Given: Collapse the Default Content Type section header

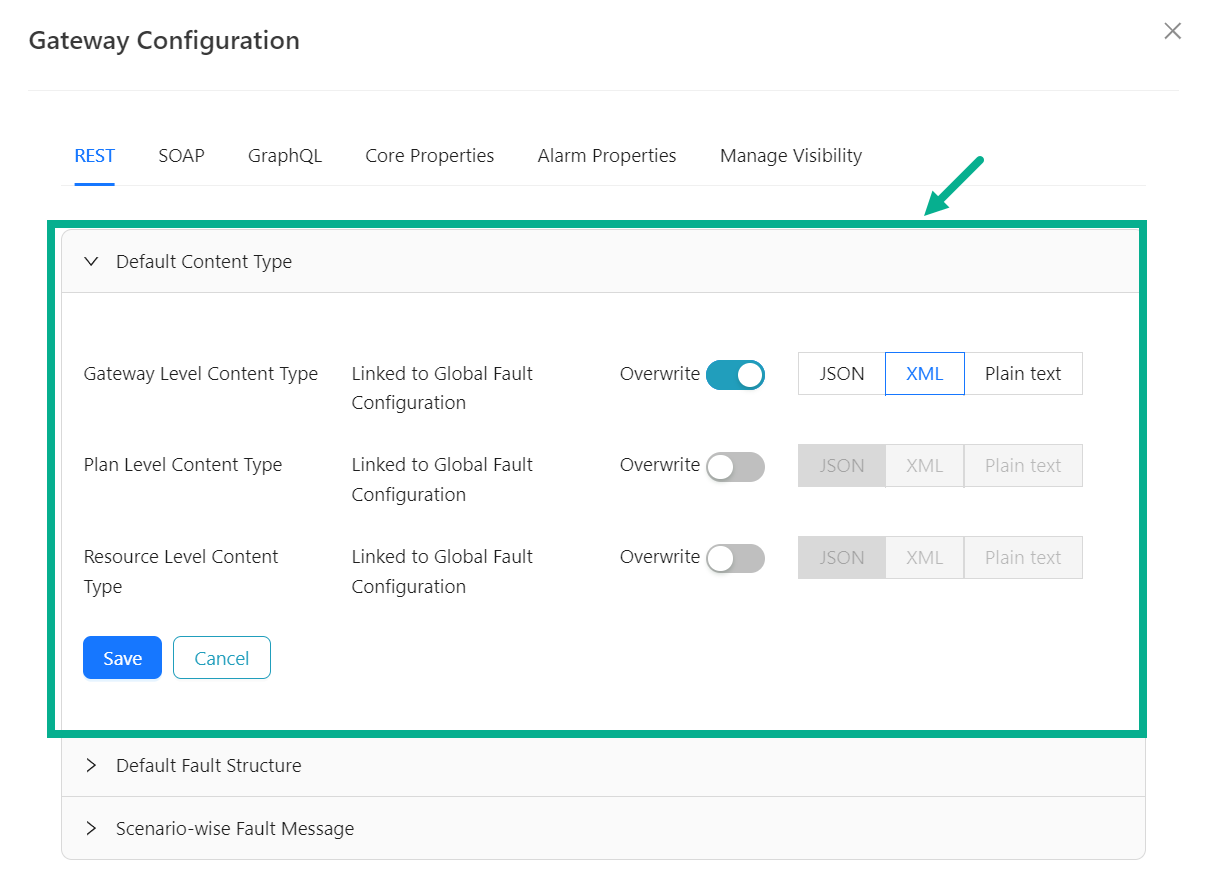Looking at the screenshot, I should point(204,262).
